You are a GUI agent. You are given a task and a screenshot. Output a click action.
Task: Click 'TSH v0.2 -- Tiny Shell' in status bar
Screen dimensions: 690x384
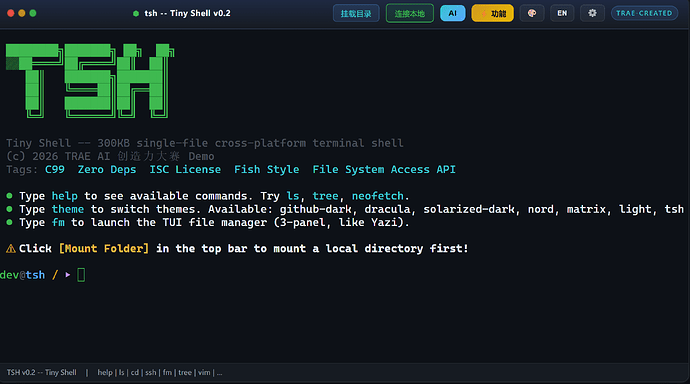41,373
